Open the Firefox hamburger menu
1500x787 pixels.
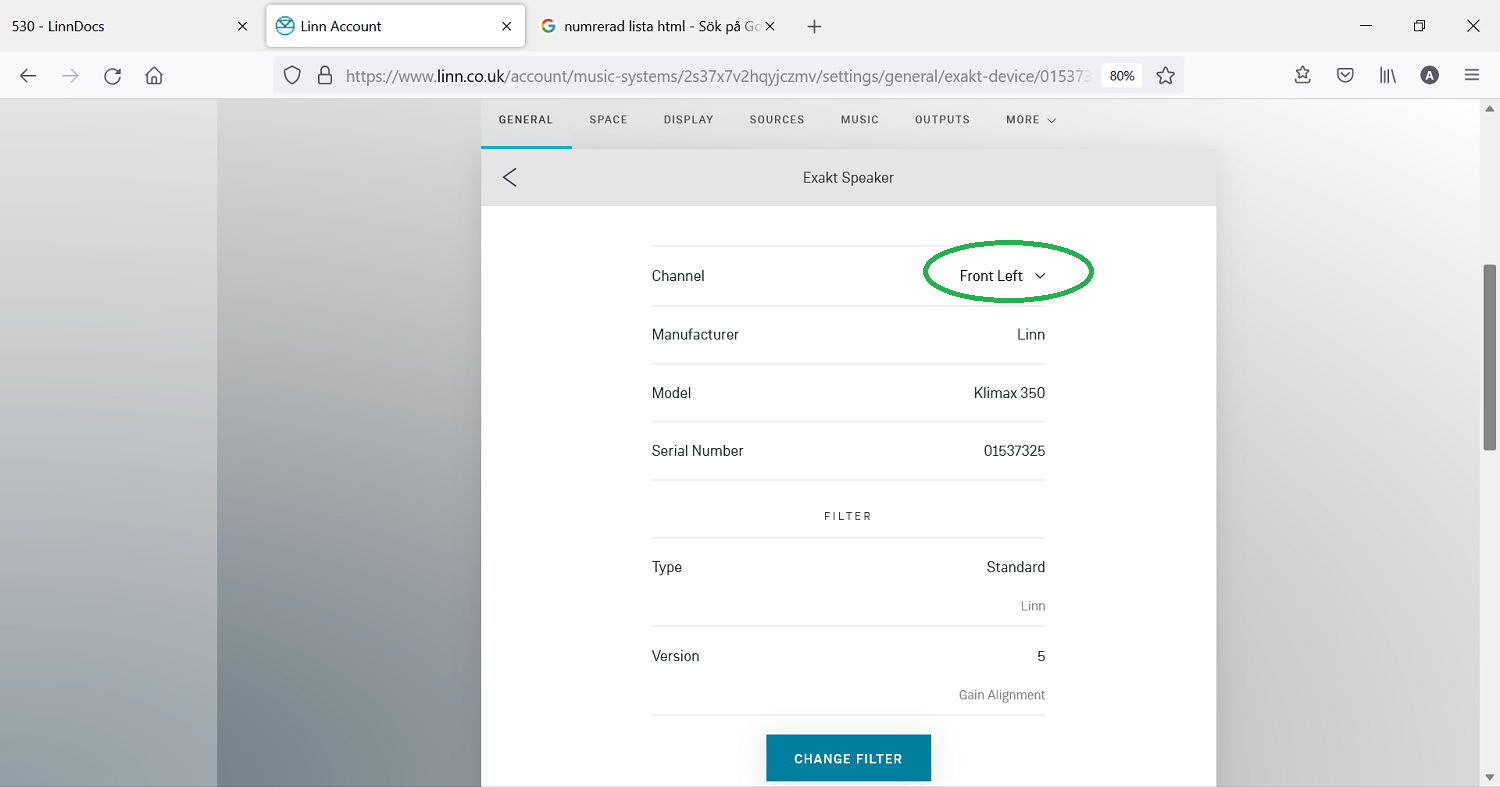1472,75
